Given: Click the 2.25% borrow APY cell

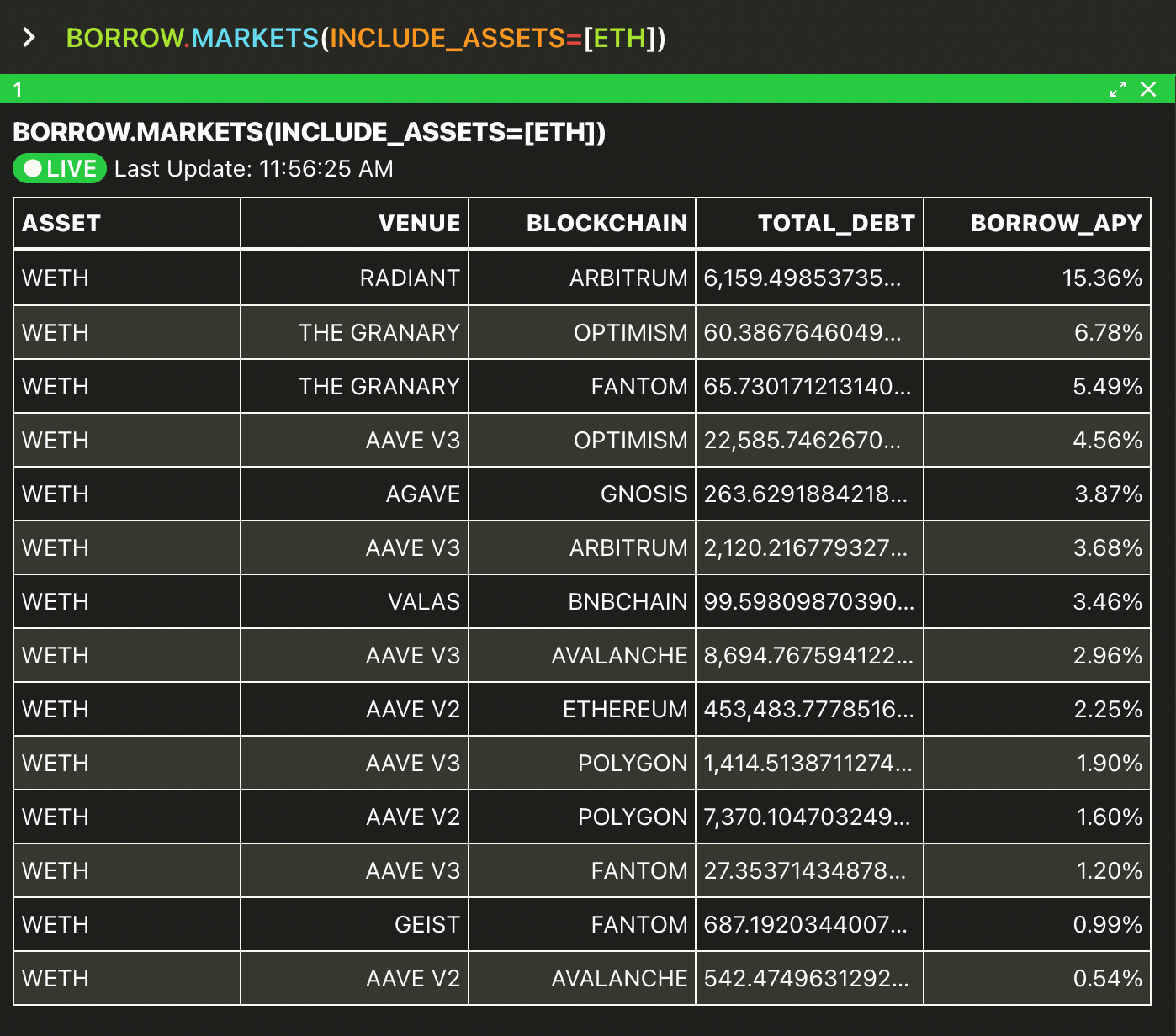Looking at the screenshot, I should (1037, 709).
